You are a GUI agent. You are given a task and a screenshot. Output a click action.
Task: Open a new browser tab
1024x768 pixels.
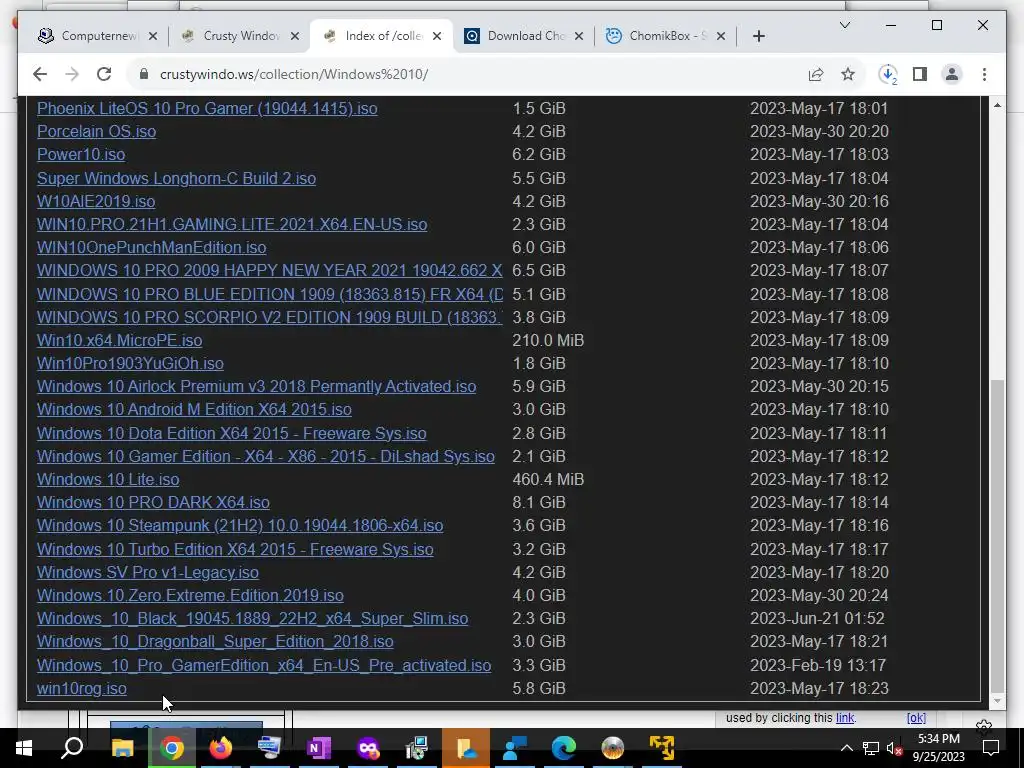758,36
